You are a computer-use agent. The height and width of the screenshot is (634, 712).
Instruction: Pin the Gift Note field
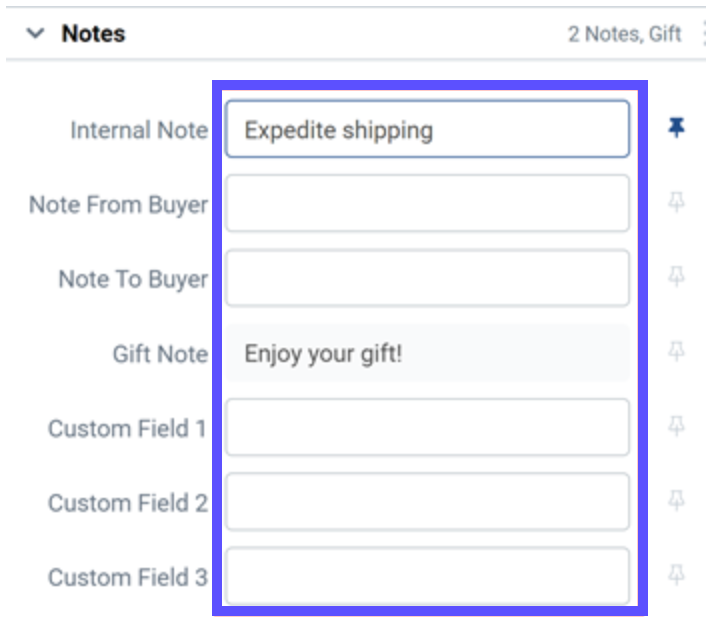click(x=677, y=351)
